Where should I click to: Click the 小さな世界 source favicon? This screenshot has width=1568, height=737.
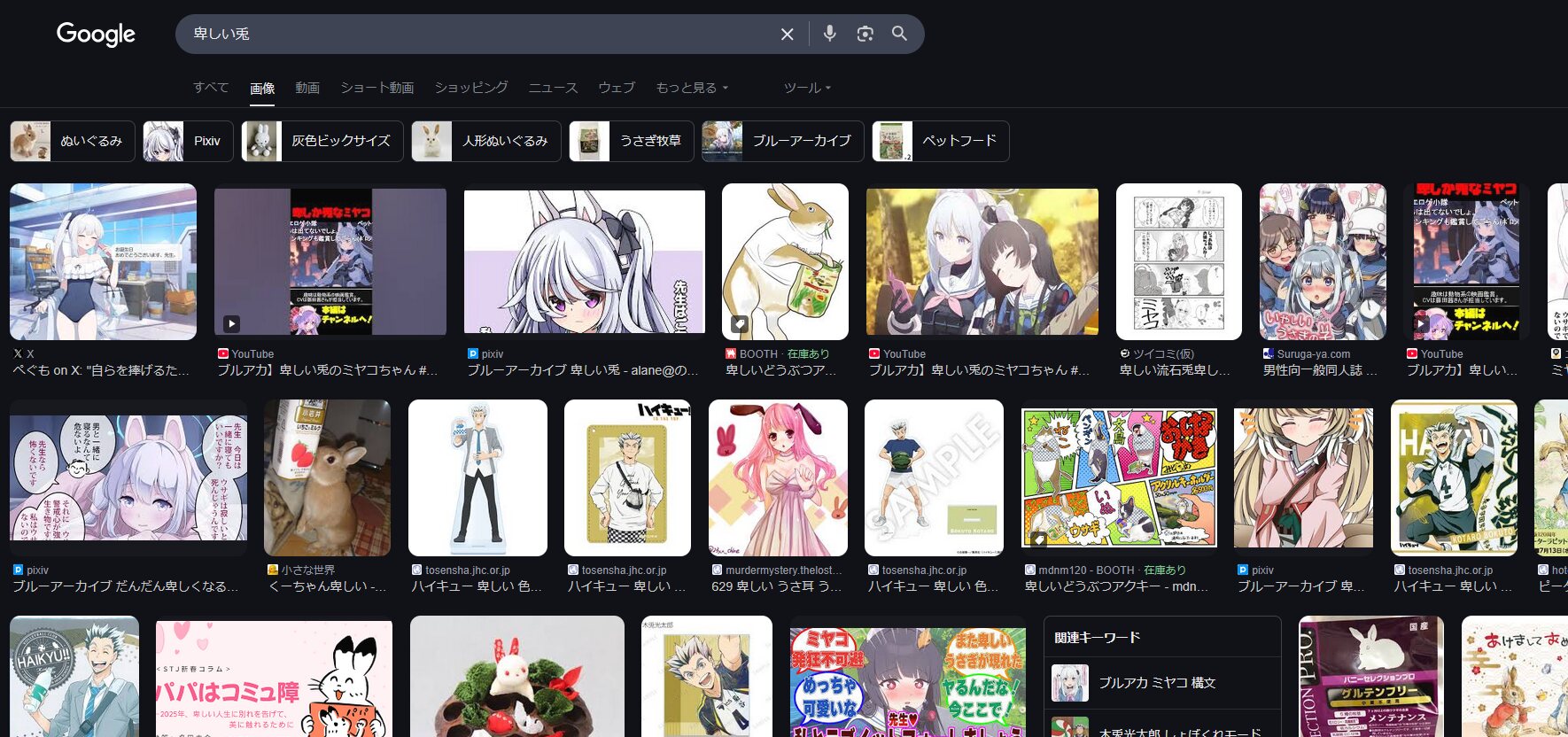(x=273, y=570)
